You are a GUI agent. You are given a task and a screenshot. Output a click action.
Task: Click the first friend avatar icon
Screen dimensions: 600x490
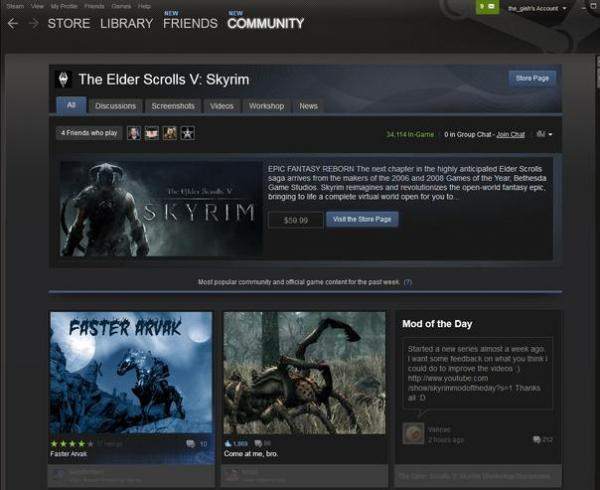click(134, 133)
